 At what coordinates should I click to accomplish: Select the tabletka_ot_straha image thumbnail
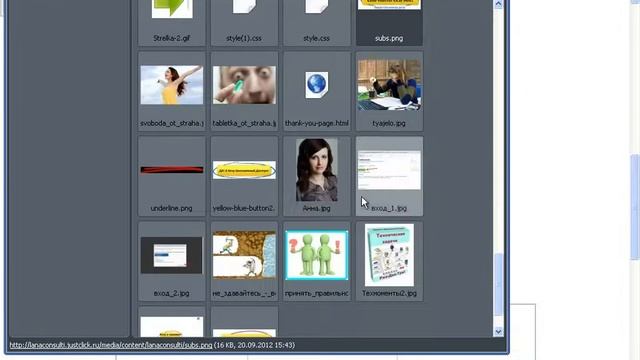click(x=244, y=85)
